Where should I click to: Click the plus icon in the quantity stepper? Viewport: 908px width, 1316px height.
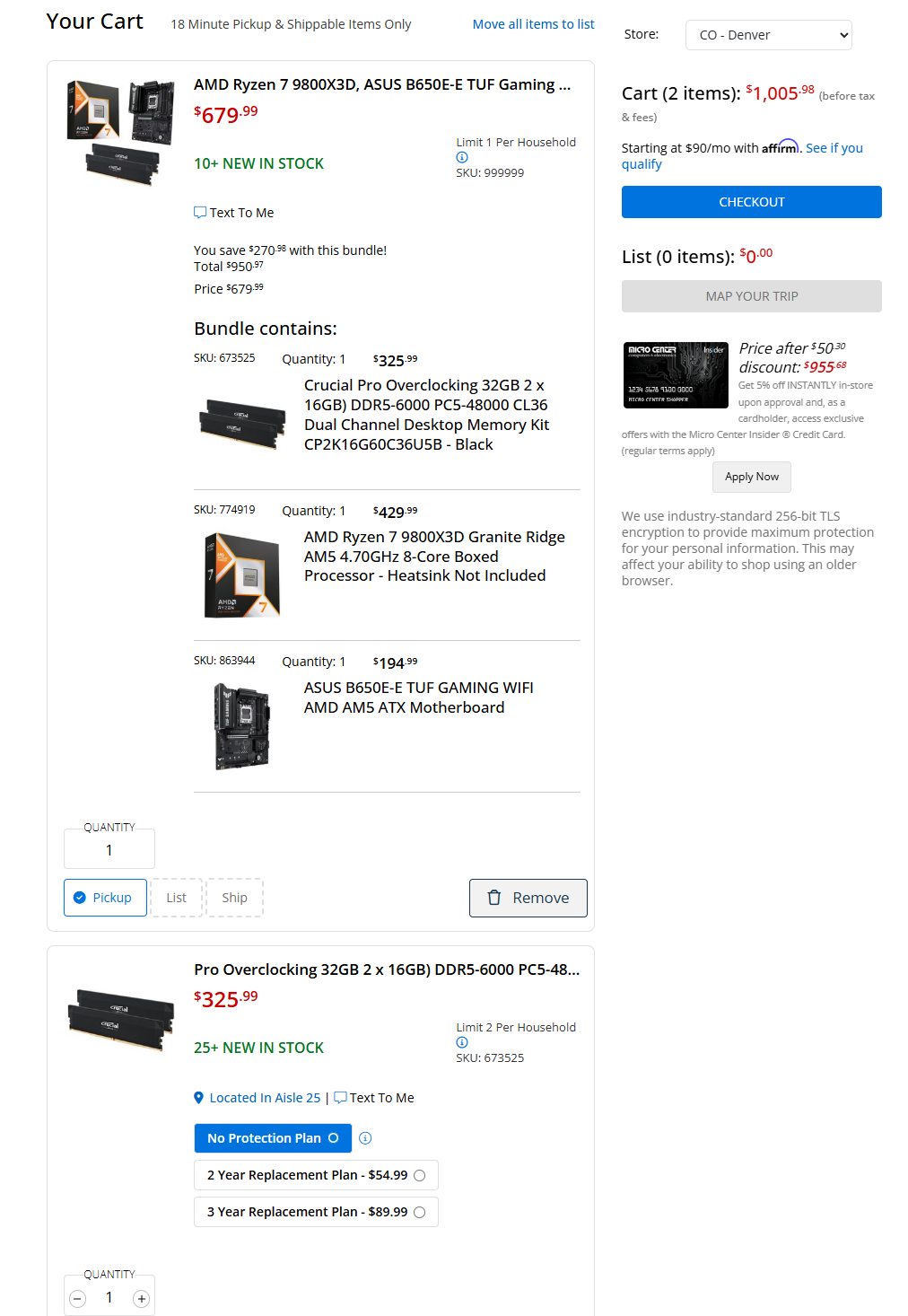point(141,1299)
